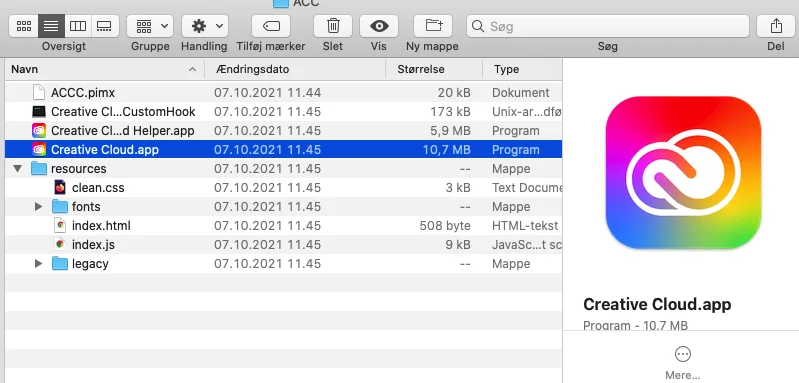Expand the legacy folder
Image resolution: width=799 pixels, height=383 pixels.
click(38, 264)
